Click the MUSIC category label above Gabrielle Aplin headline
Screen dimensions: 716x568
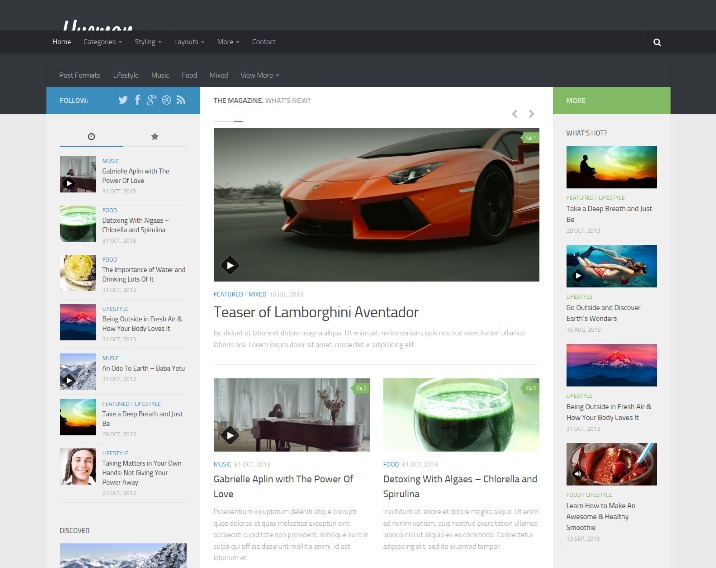coord(222,464)
